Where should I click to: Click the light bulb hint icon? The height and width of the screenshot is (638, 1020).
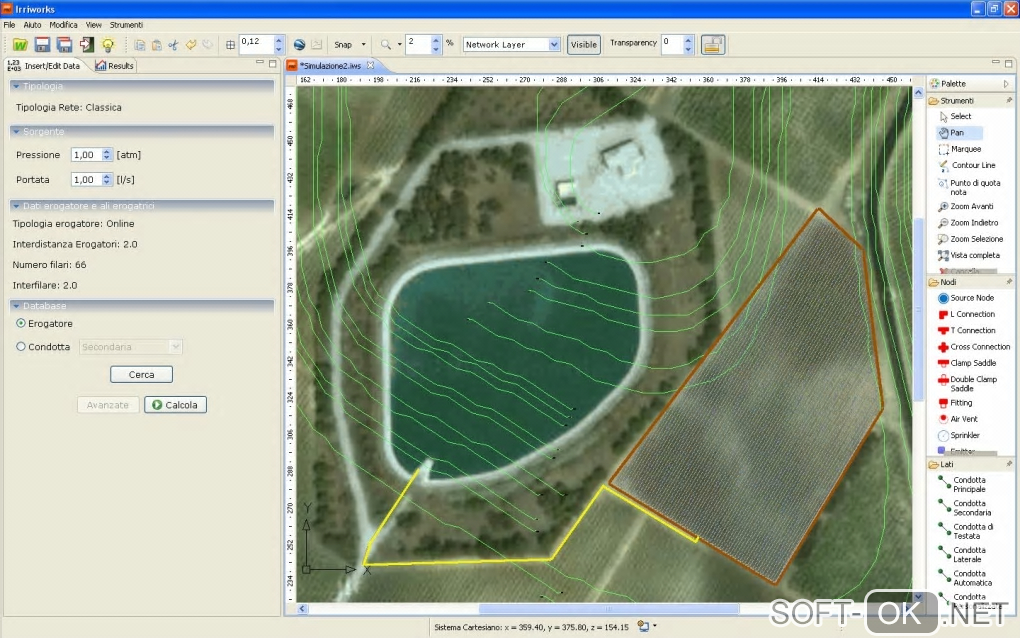108,44
